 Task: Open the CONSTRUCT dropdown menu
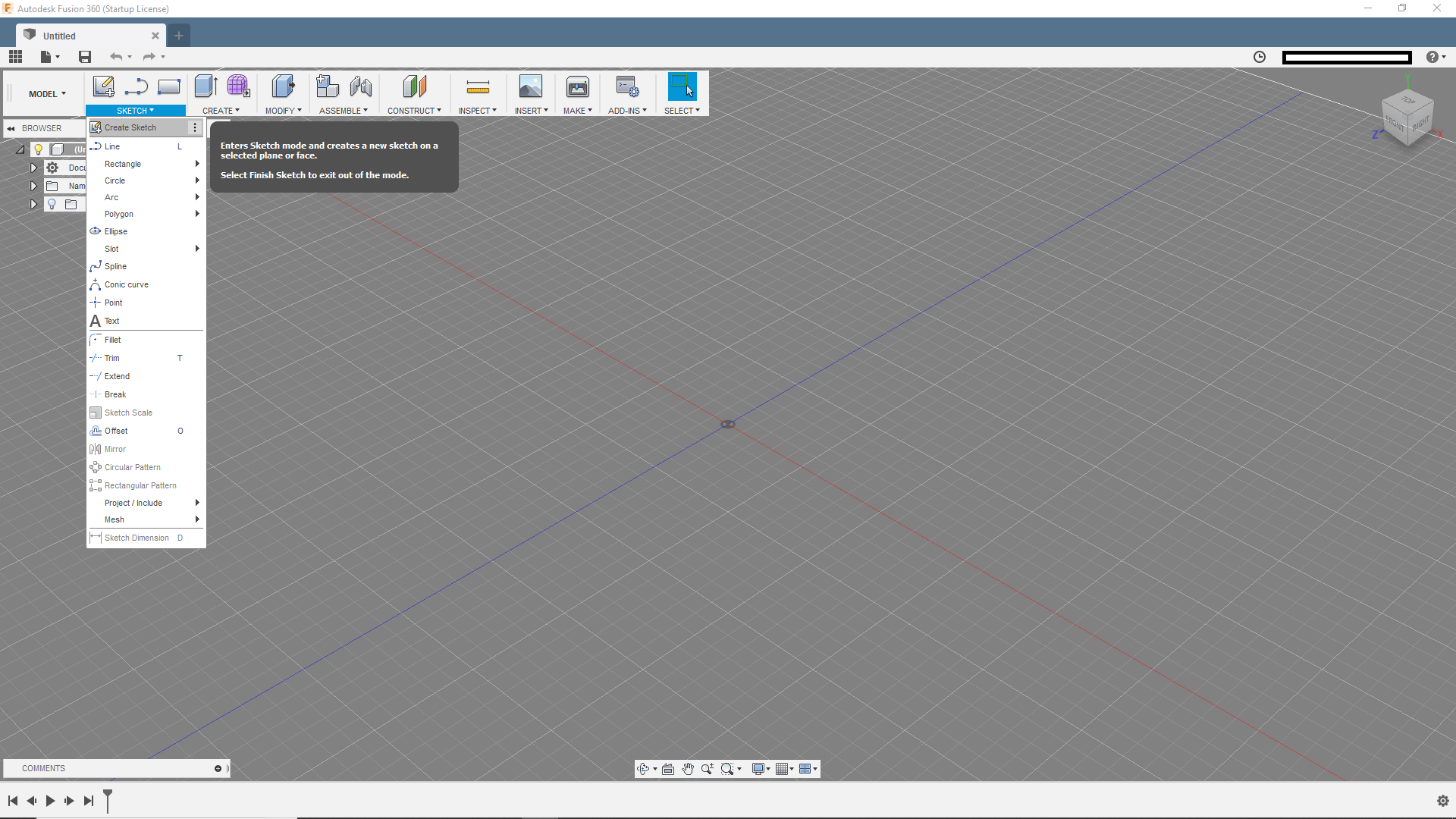[x=414, y=111]
